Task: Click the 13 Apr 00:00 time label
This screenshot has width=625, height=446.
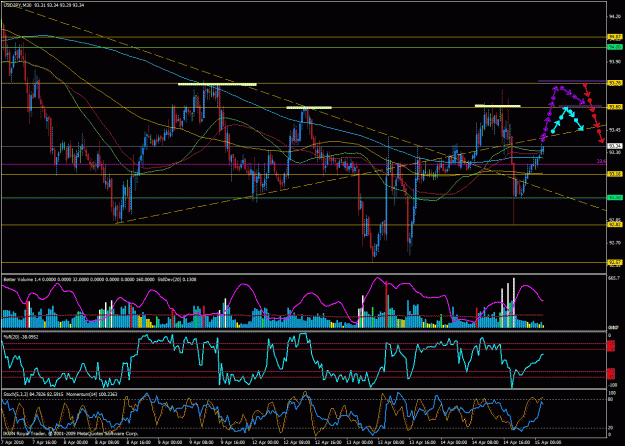Action: [x=358, y=442]
